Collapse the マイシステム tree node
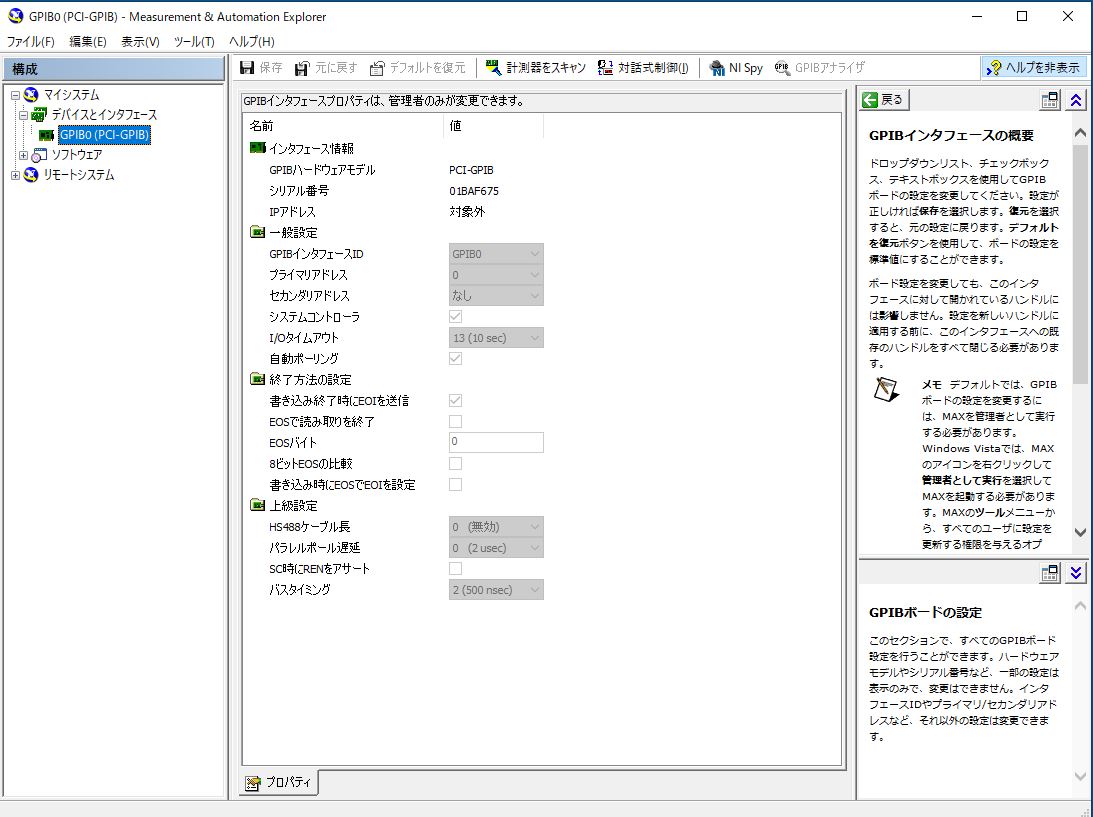The image size is (1093, 817). pos(15,95)
